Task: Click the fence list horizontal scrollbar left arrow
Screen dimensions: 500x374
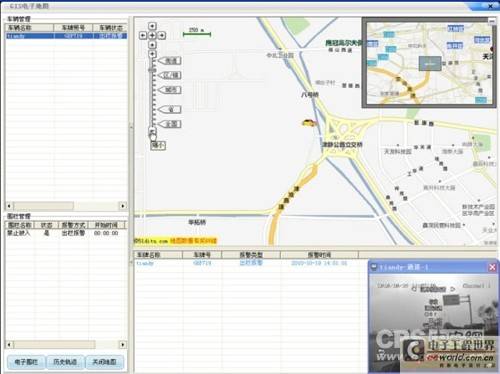Action: point(9,344)
